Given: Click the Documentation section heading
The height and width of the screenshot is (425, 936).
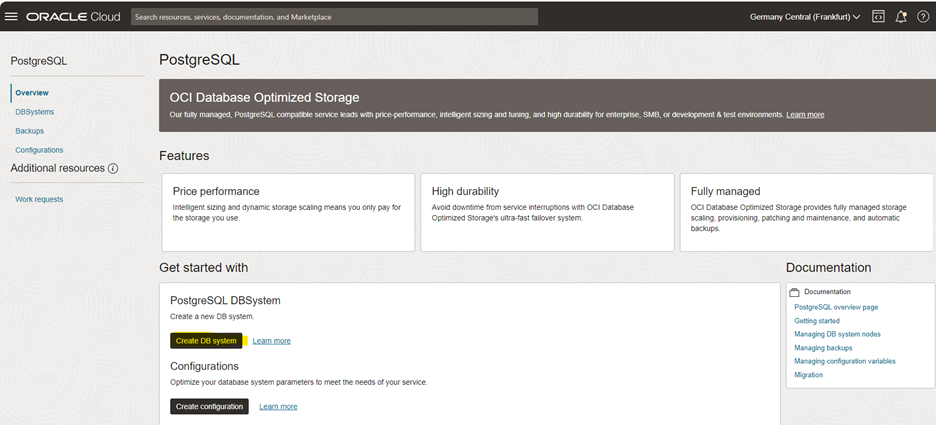Looking at the screenshot, I should tap(828, 267).
